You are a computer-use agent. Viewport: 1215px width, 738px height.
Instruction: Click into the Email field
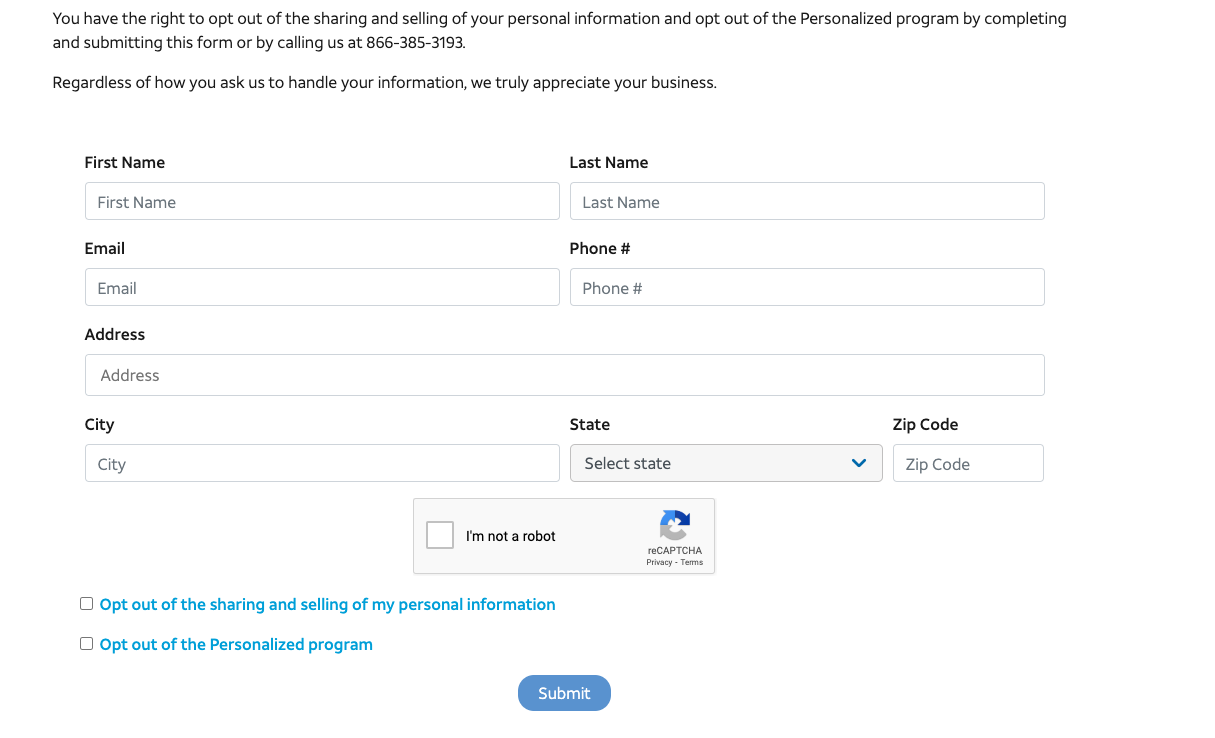tap(322, 287)
